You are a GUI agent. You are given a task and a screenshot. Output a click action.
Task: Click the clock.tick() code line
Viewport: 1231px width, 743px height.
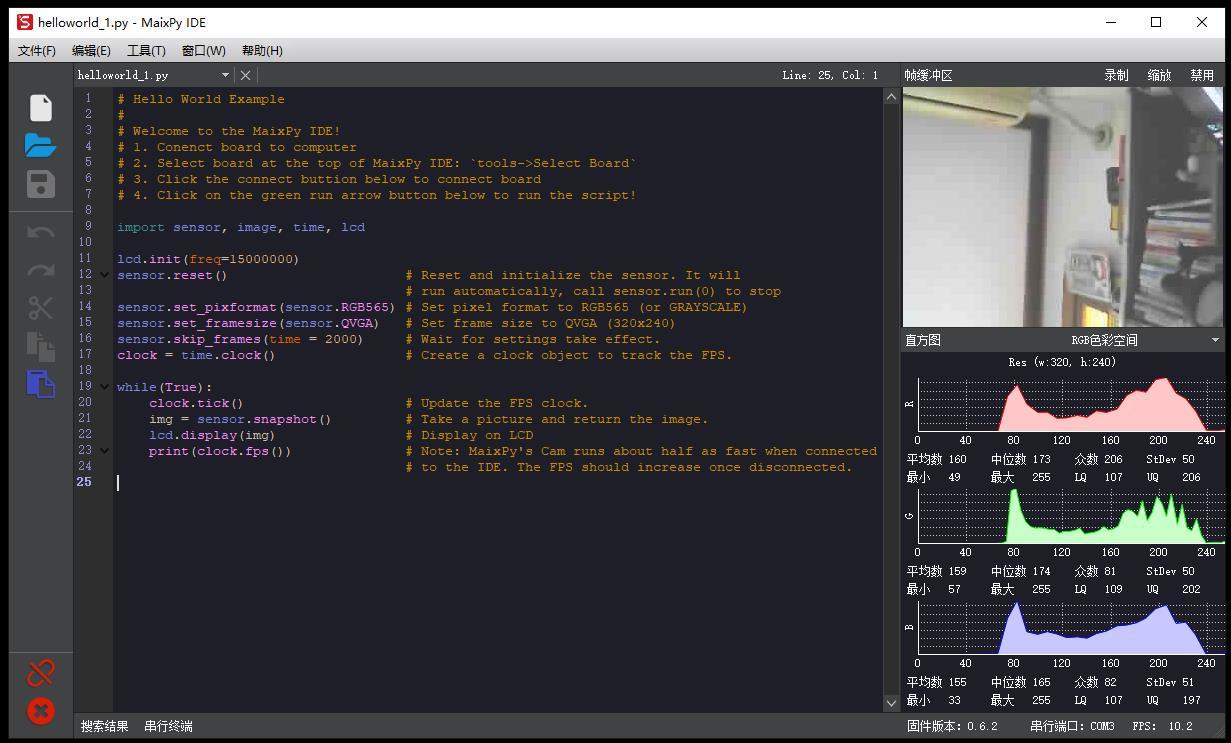coord(196,403)
